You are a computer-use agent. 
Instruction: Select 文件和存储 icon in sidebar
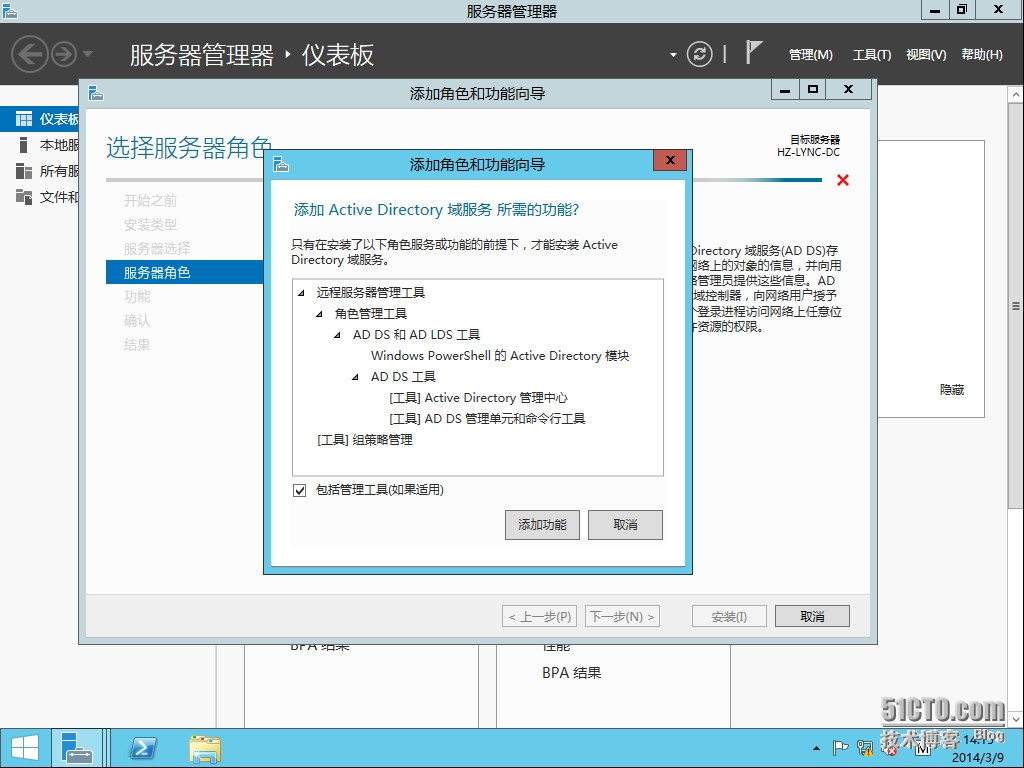[x=24, y=197]
